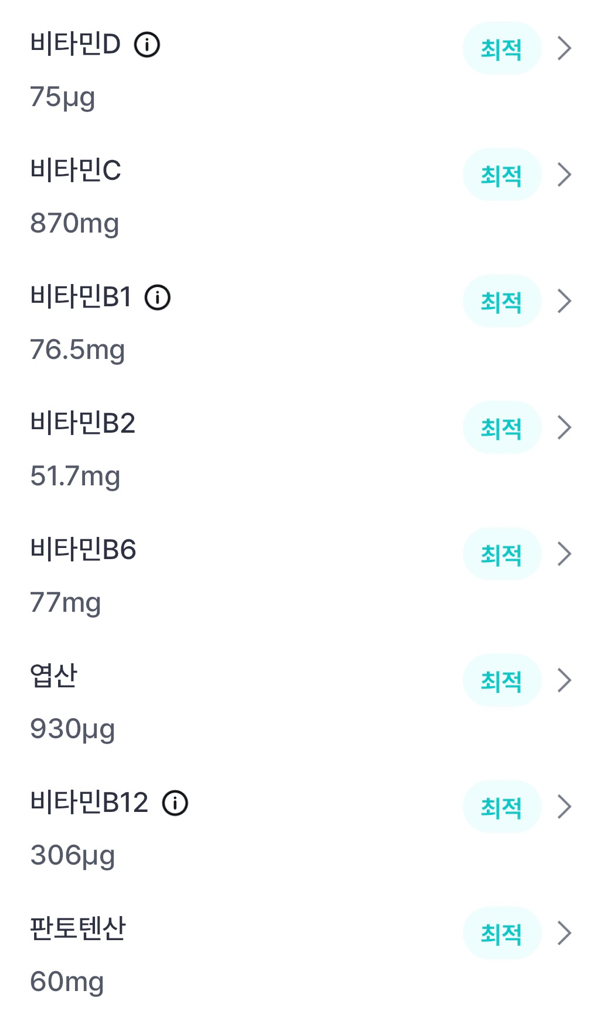Open 비타민B6 details via right arrow
The width and height of the screenshot is (604, 1024).
564,554
